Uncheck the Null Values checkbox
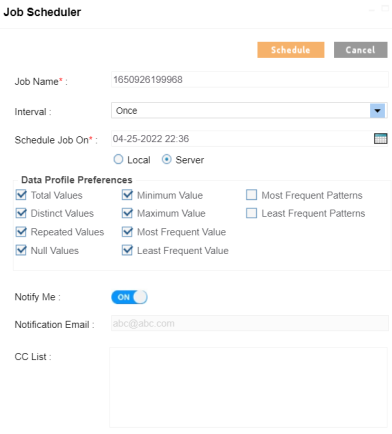The height and width of the screenshot is (434, 392). point(21,250)
